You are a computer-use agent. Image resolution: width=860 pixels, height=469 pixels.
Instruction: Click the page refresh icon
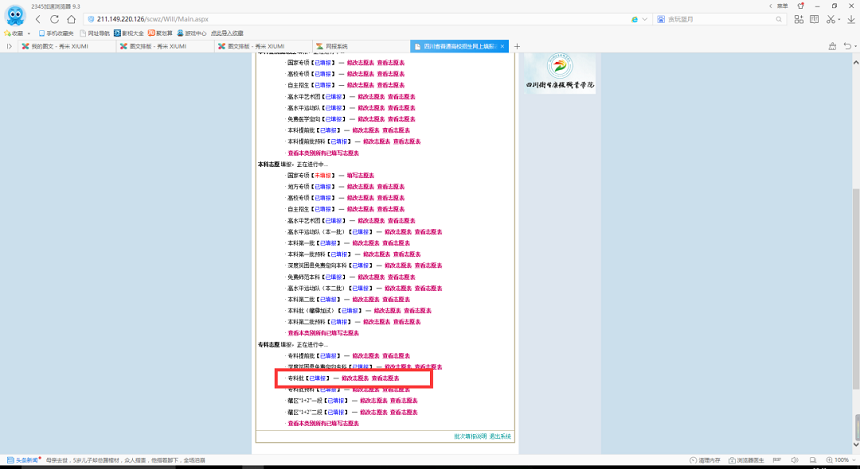(56, 19)
